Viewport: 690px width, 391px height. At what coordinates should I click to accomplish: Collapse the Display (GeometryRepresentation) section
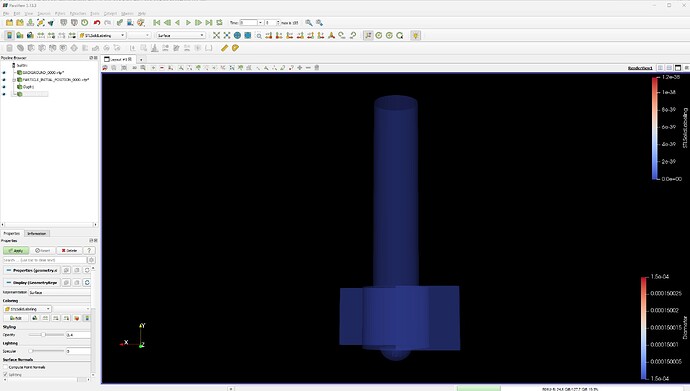[x=32, y=282]
